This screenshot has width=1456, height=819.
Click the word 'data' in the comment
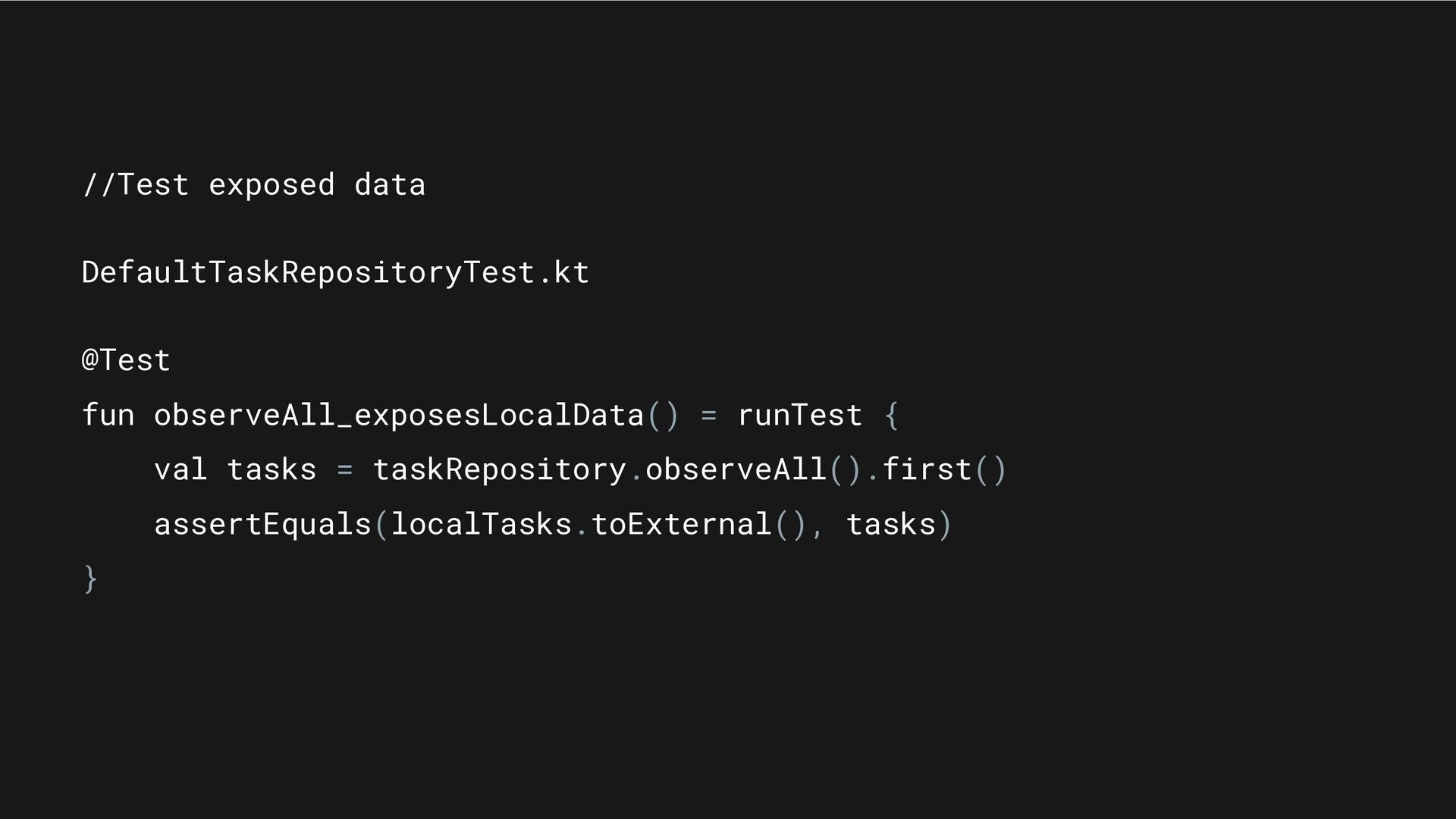(x=390, y=185)
